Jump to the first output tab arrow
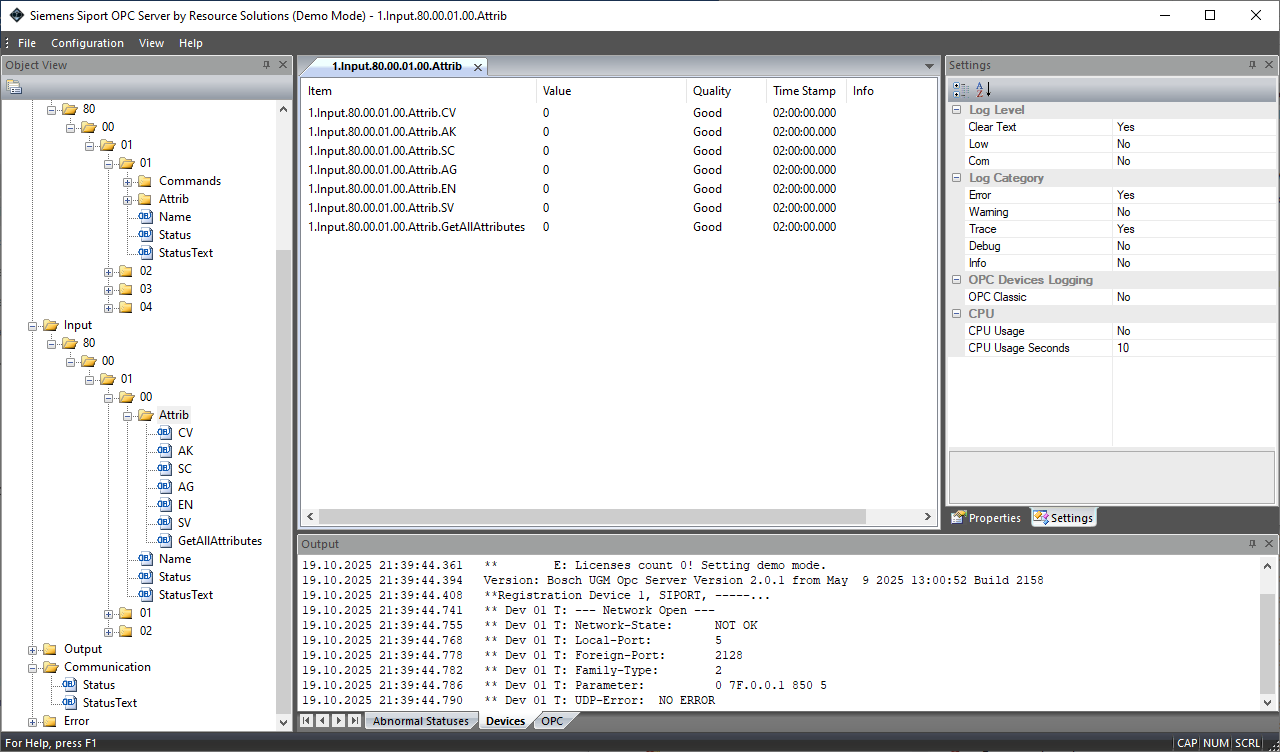Screen dimensions: 1280x752 pyautogui.click(x=307, y=721)
